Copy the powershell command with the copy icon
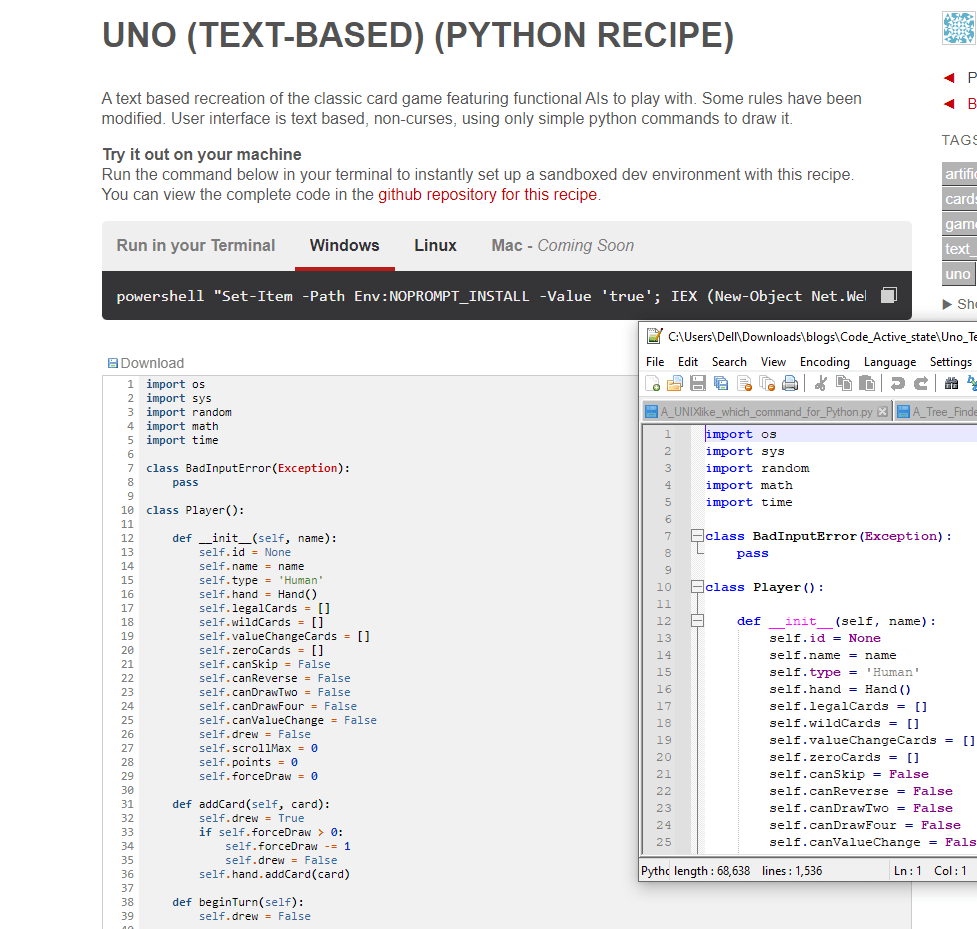This screenshot has height=929, width=977. (889, 296)
